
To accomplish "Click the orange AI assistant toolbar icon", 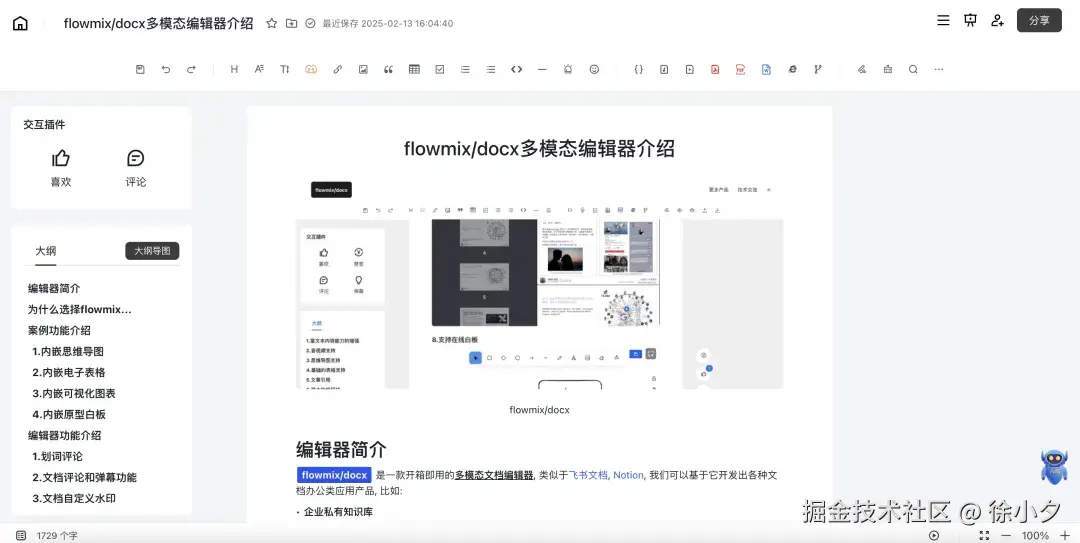I will point(311,70).
